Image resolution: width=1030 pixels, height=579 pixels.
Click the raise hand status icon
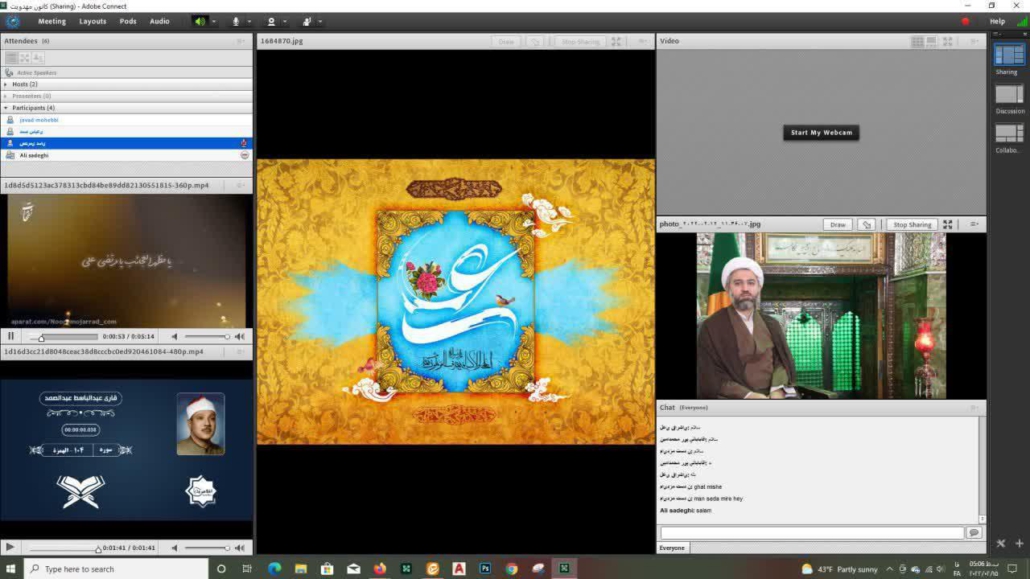[307, 22]
